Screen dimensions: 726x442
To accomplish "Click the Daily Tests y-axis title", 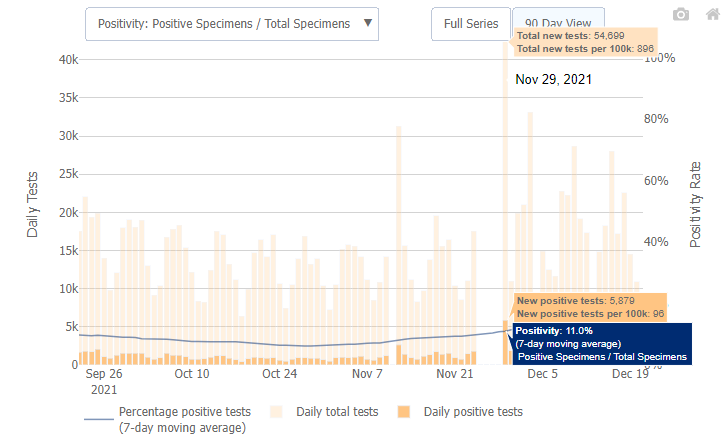I will point(33,203).
